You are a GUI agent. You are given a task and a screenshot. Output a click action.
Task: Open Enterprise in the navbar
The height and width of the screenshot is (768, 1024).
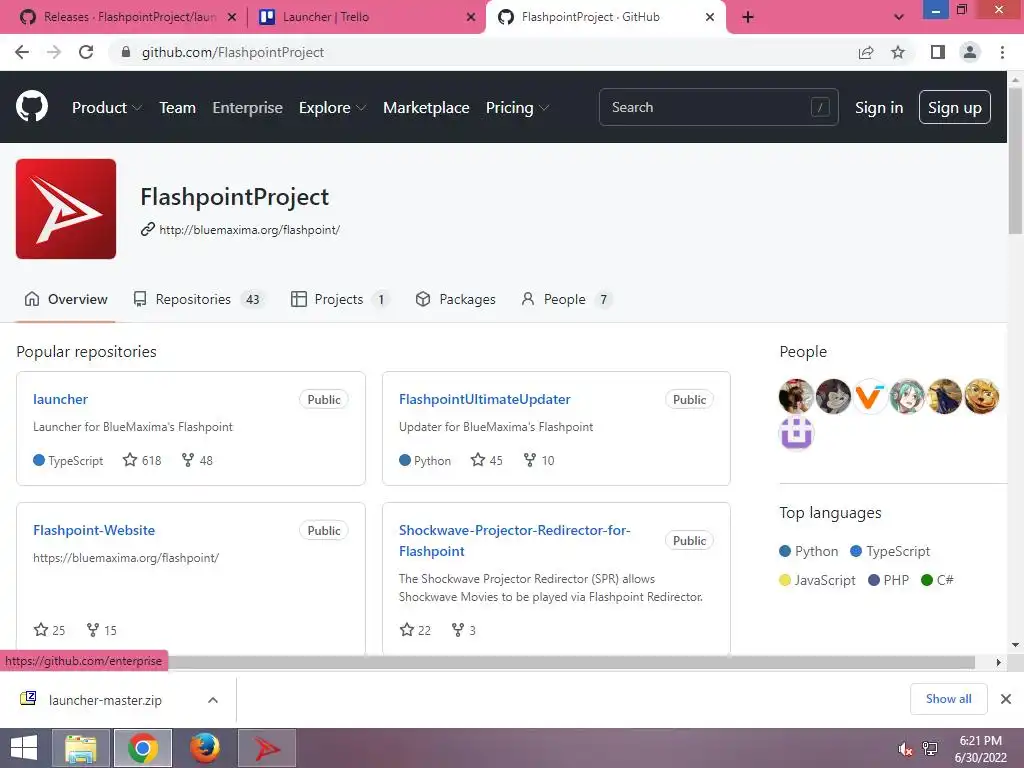click(x=248, y=108)
